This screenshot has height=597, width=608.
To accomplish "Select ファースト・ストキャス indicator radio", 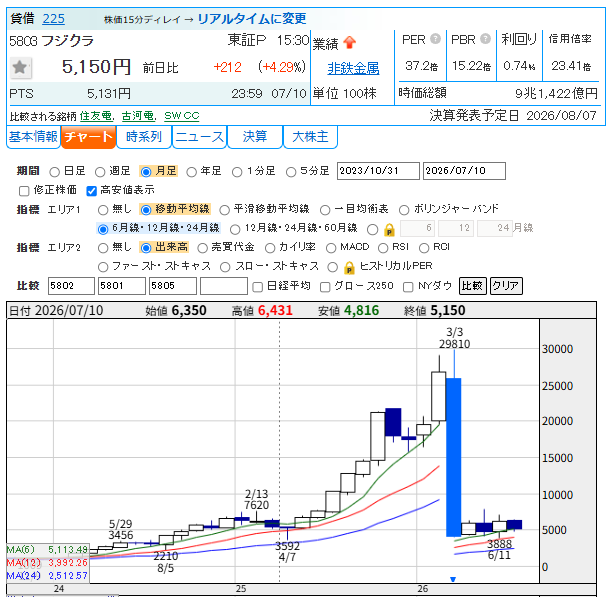I will pos(103,267).
